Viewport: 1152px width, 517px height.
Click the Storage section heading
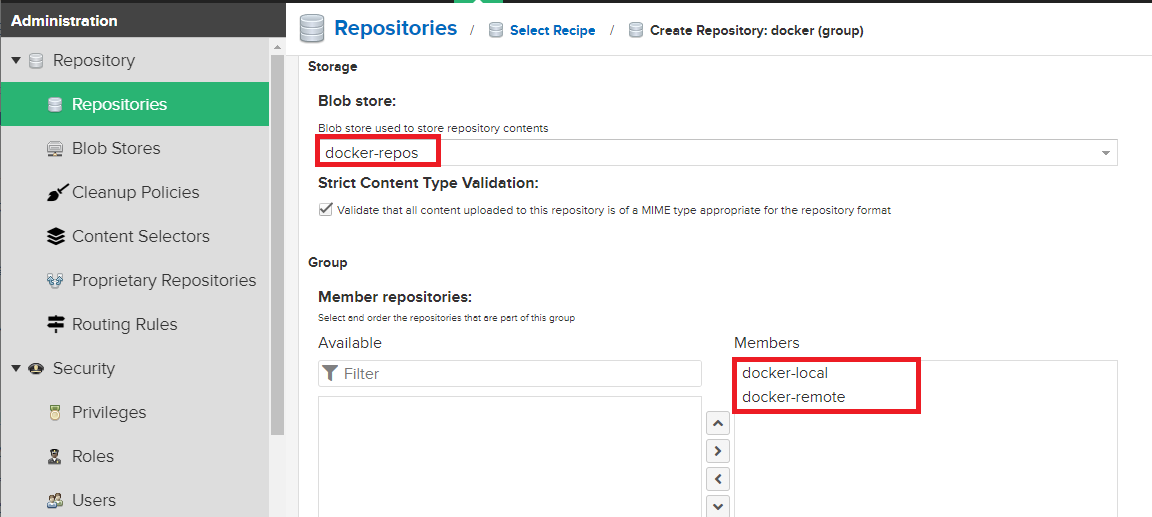pos(333,67)
